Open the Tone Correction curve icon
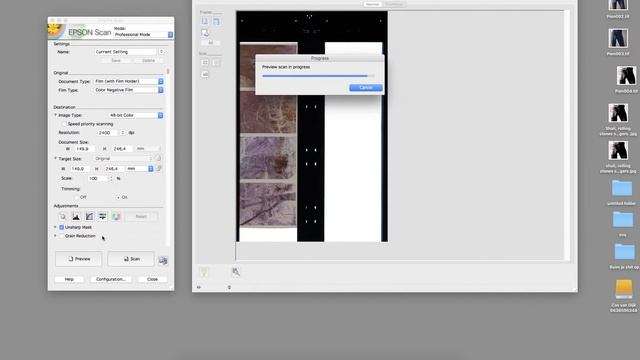The height and width of the screenshot is (360, 640). click(89, 216)
